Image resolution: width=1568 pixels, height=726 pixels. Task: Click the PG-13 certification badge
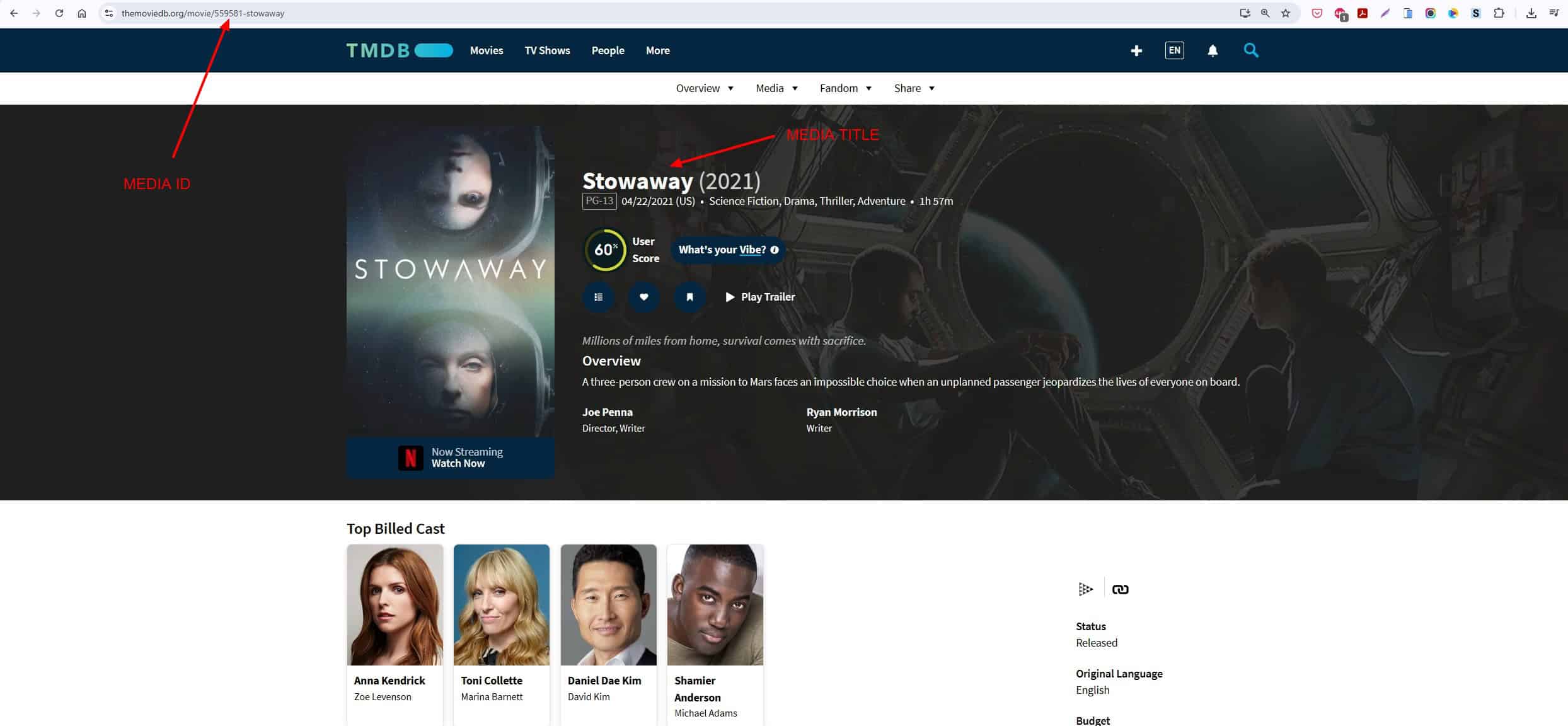pos(599,201)
